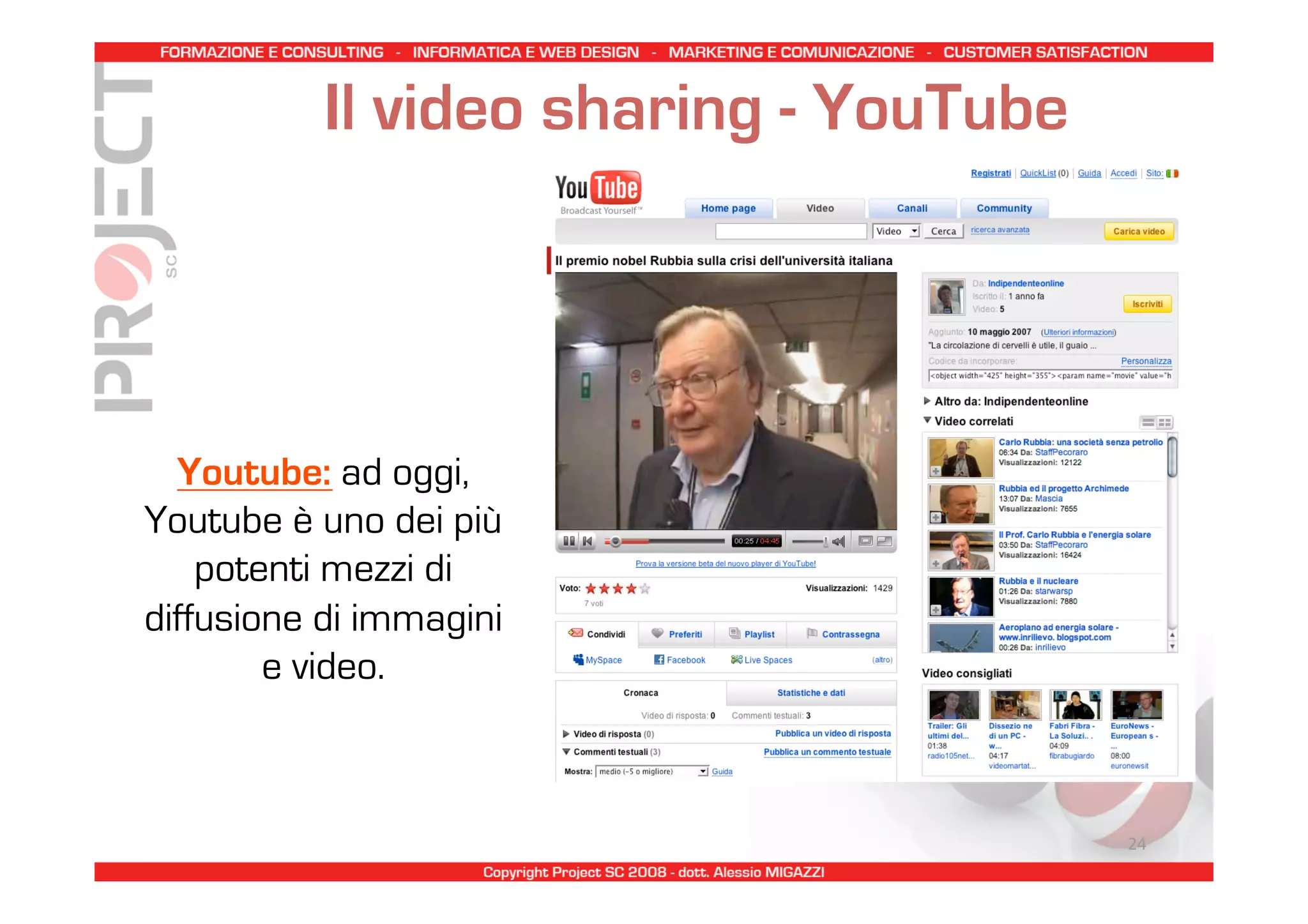This screenshot has width=1308, height=924.
Task: Click the Registrati link
Action: [991, 173]
